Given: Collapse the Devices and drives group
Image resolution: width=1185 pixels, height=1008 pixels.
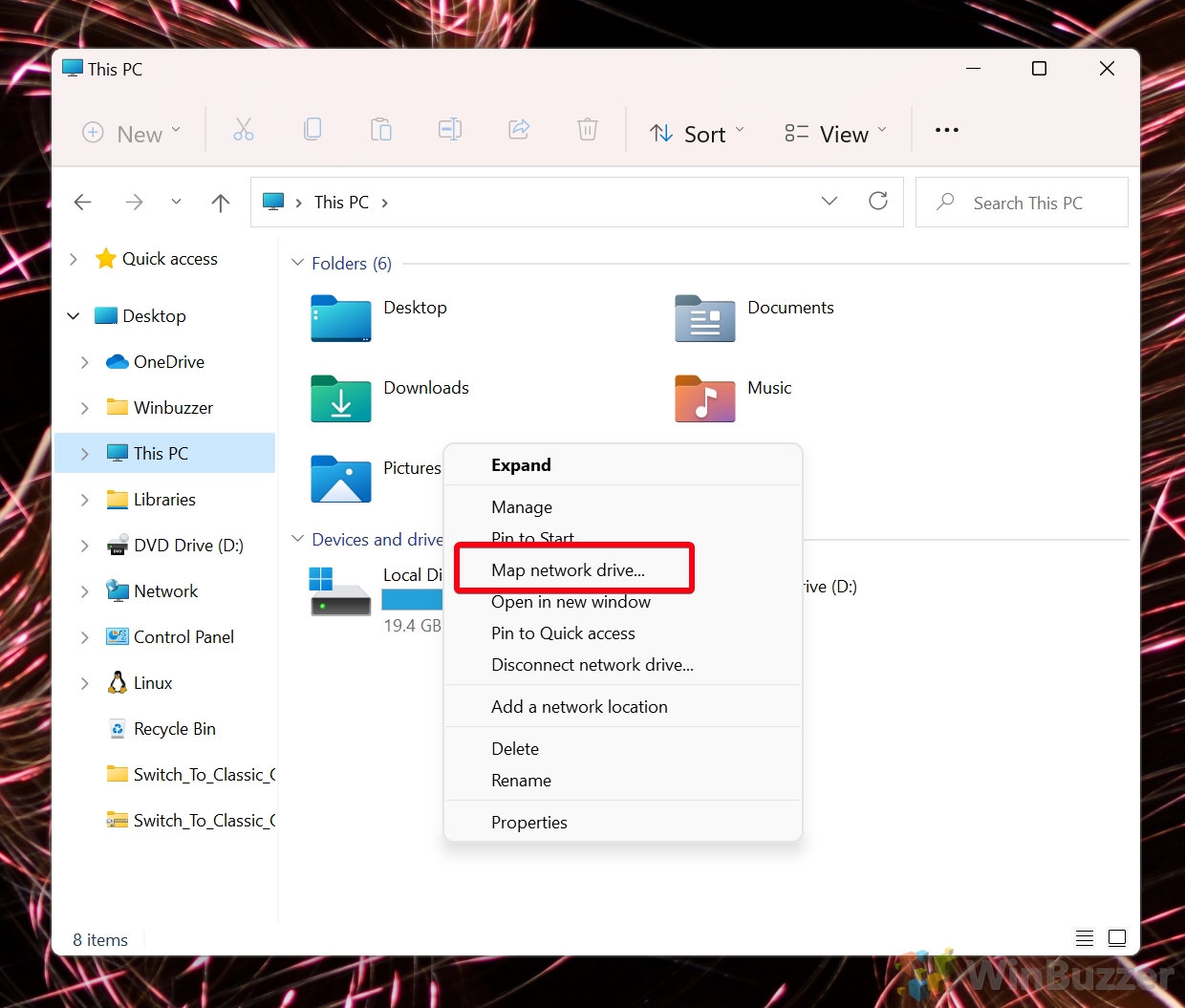Looking at the screenshot, I should (x=298, y=539).
